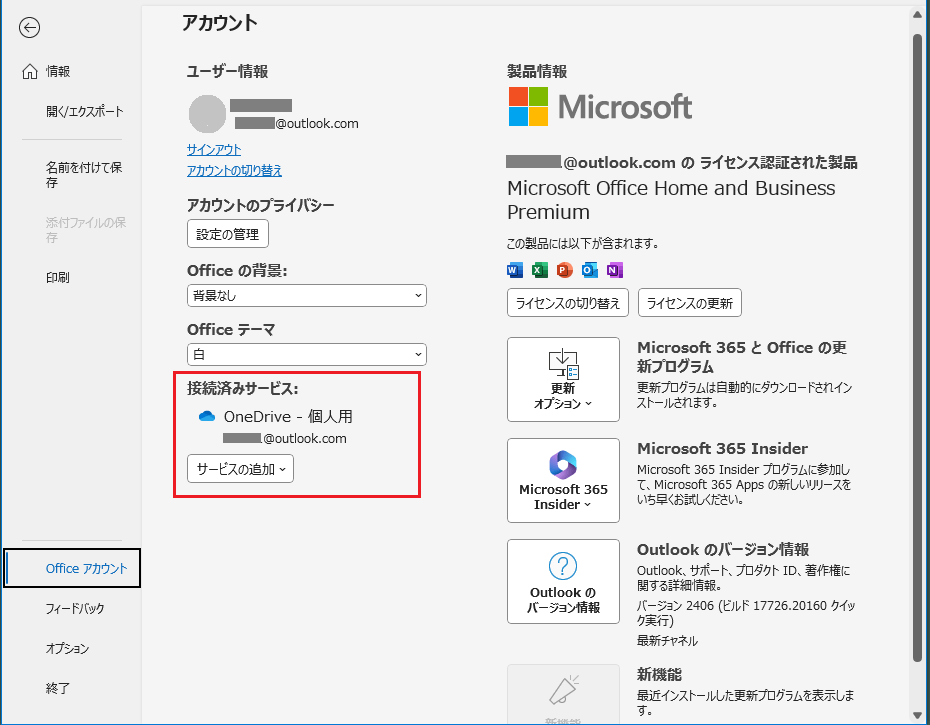Select 印刷 in sidebar

(58, 277)
